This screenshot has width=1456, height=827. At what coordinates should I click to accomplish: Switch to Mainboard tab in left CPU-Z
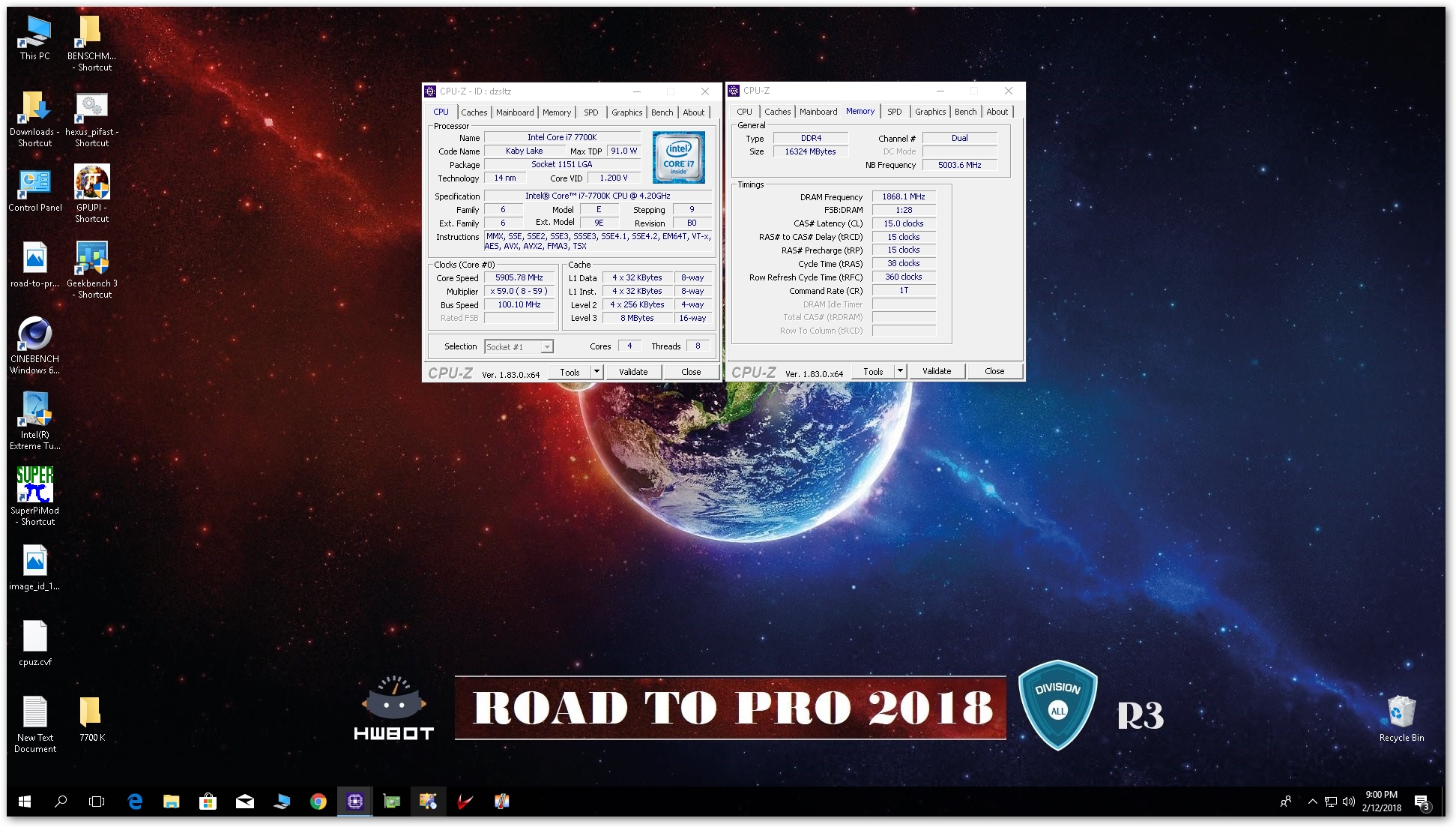tap(515, 112)
